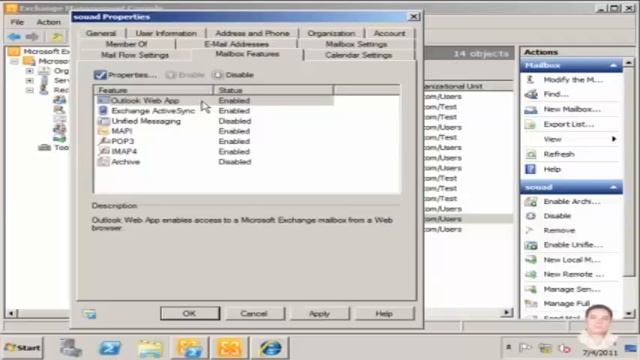Select the Exchange ActiveSync feature icon
This screenshot has width=640, height=360.
coord(103,111)
